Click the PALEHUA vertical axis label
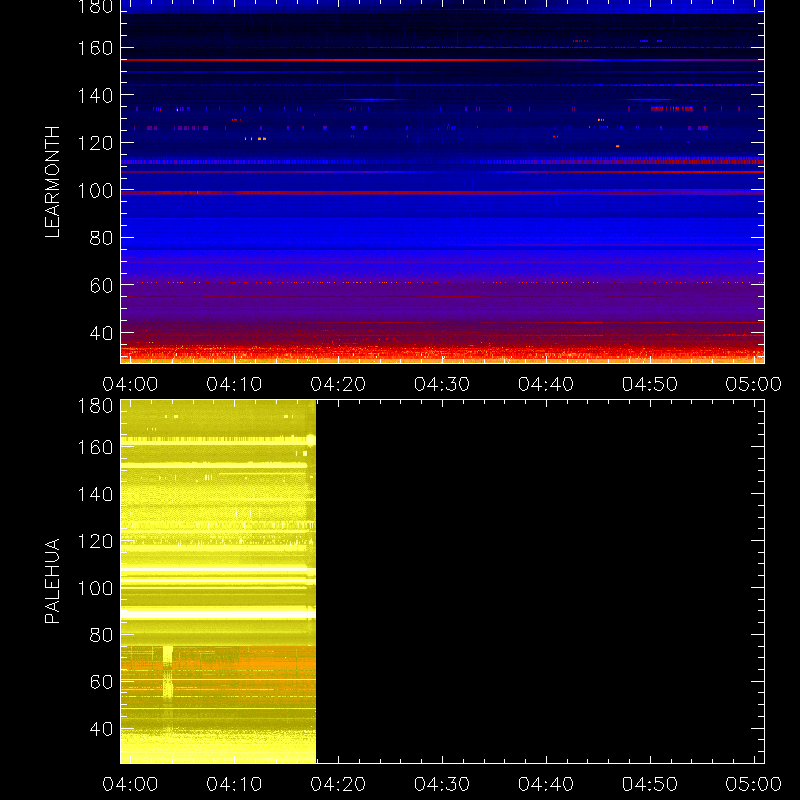 click(x=52, y=581)
